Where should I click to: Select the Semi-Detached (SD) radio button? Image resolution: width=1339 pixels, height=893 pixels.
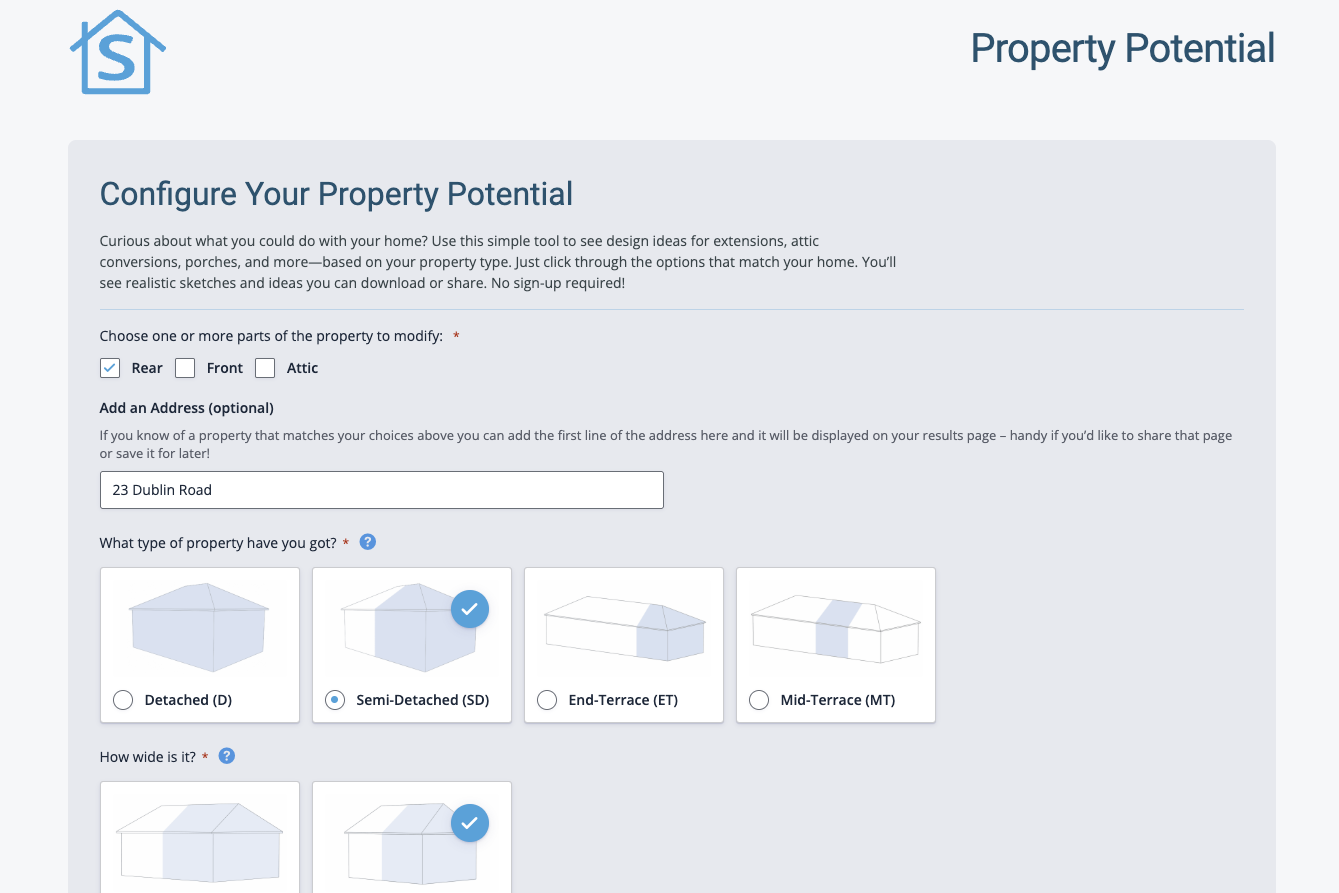[x=335, y=700]
